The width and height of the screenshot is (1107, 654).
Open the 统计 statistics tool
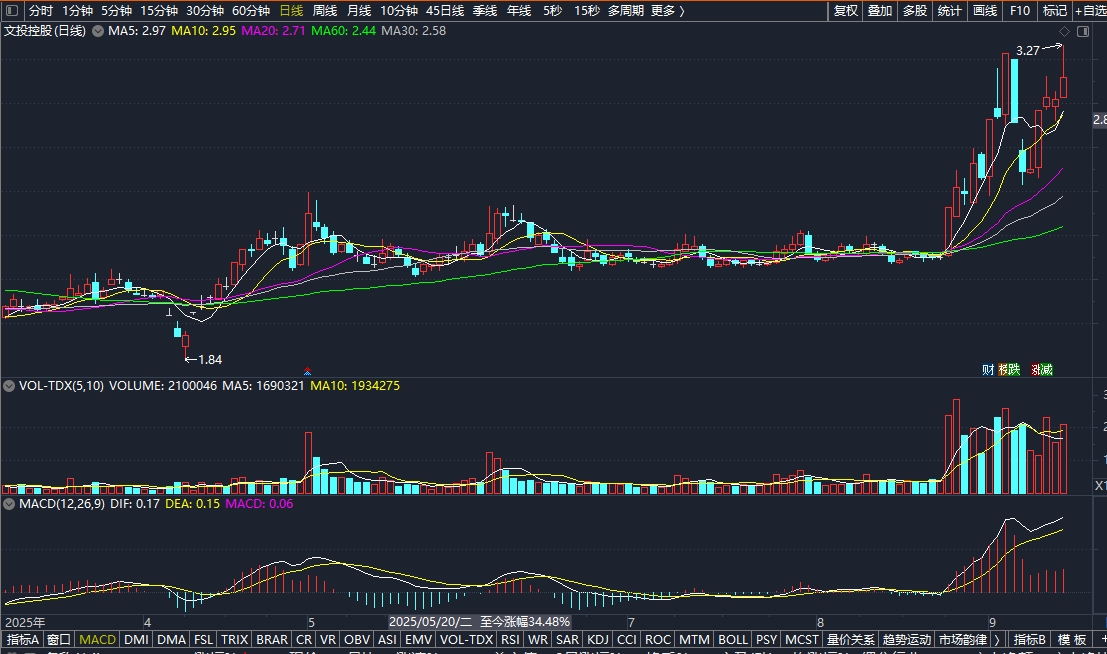pyautogui.click(x=950, y=11)
